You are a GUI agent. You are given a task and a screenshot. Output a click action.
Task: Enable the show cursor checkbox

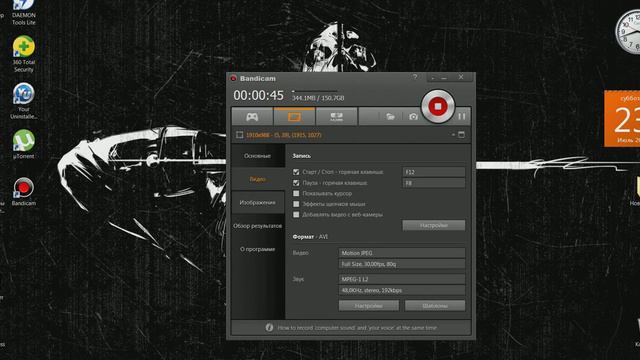click(x=296, y=193)
